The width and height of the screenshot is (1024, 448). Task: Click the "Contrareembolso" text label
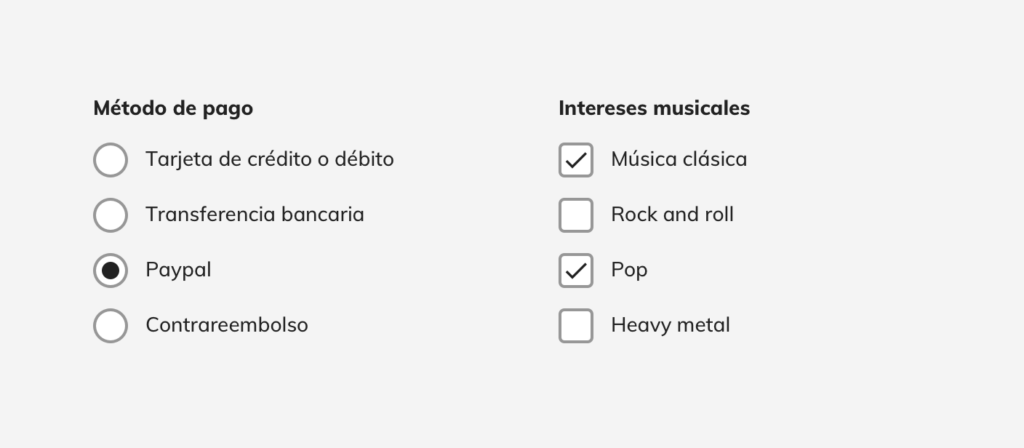pyautogui.click(x=227, y=325)
